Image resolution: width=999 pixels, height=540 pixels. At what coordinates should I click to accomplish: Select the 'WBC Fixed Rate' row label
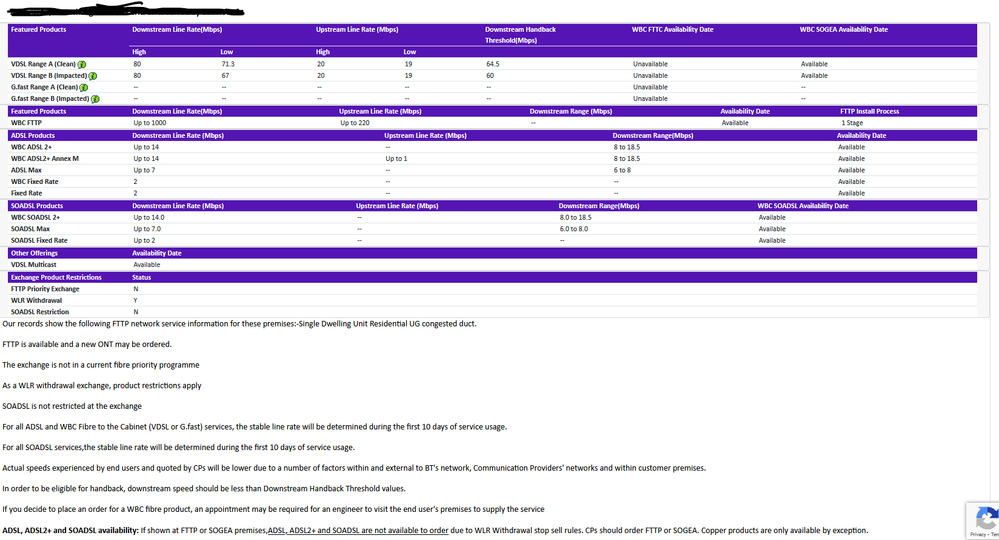(34, 181)
